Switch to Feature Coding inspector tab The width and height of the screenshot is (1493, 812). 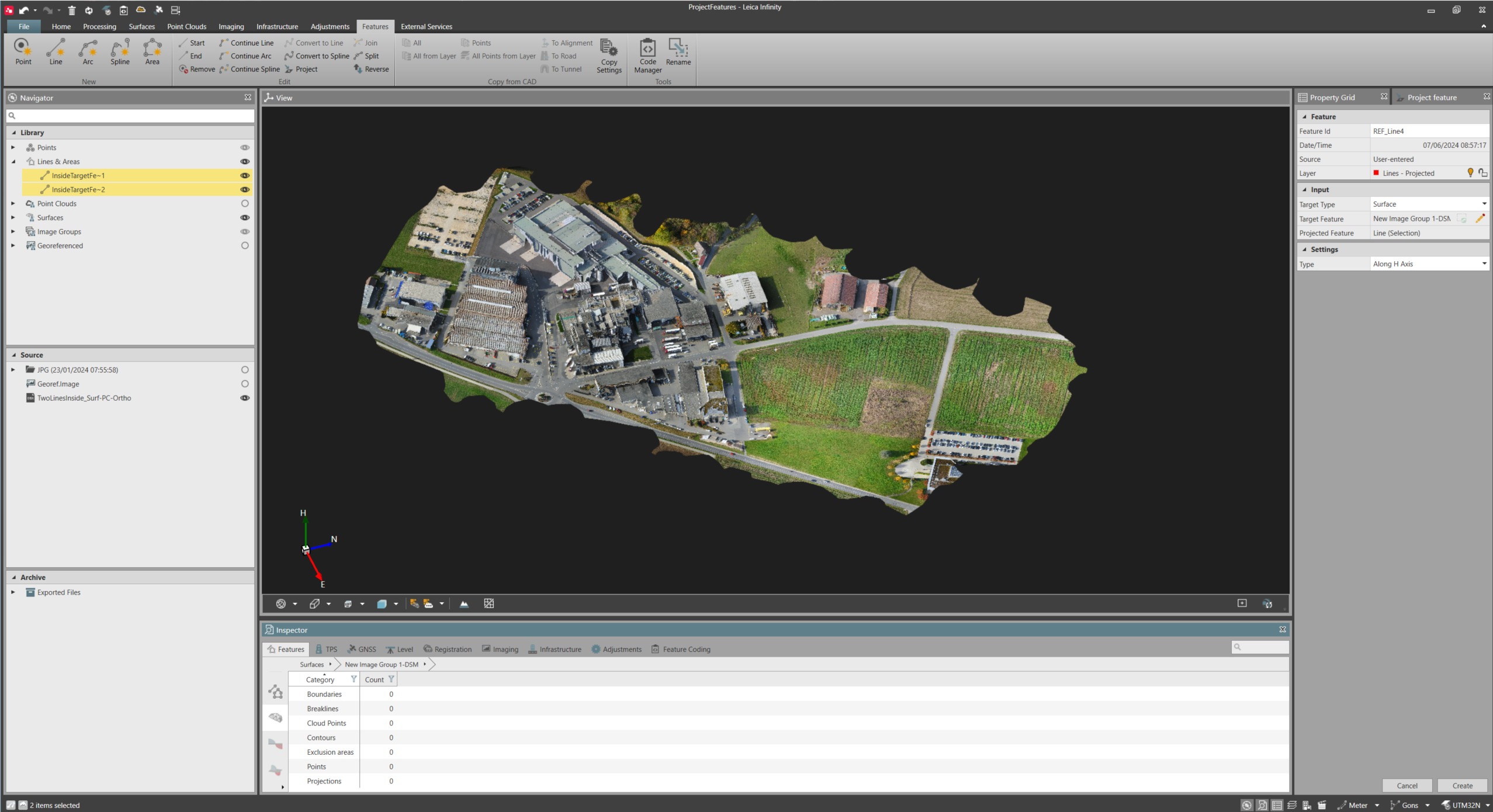click(681, 649)
